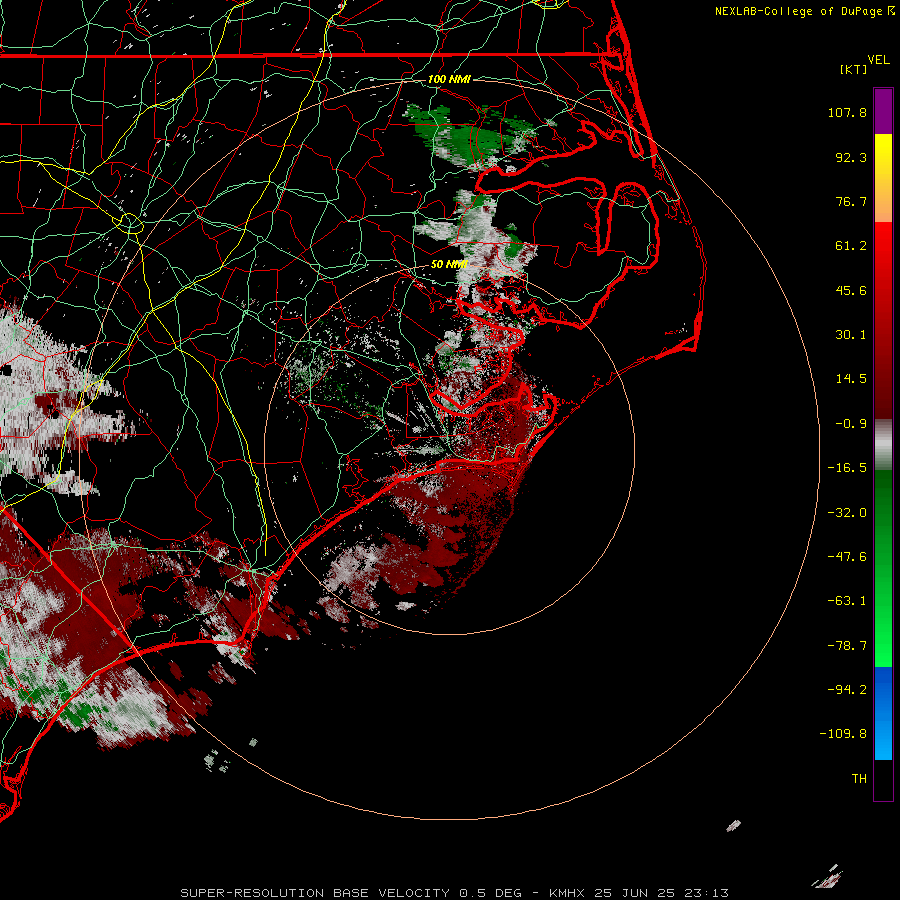900x900 pixels.
Task: Click the yellow segment of the color bar
Action: [883, 155]
